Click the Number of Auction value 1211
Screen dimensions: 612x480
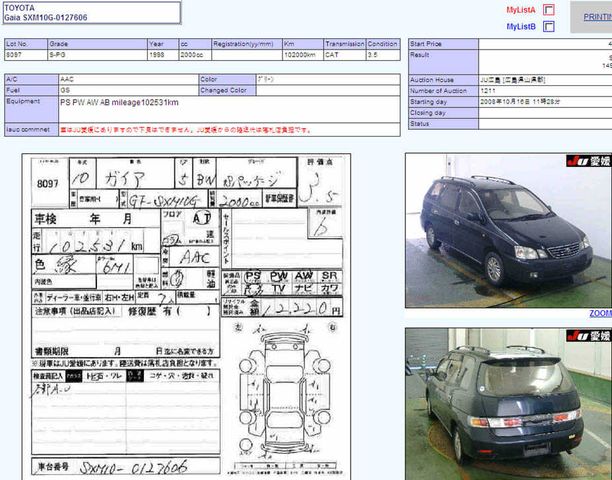[488, 91]
